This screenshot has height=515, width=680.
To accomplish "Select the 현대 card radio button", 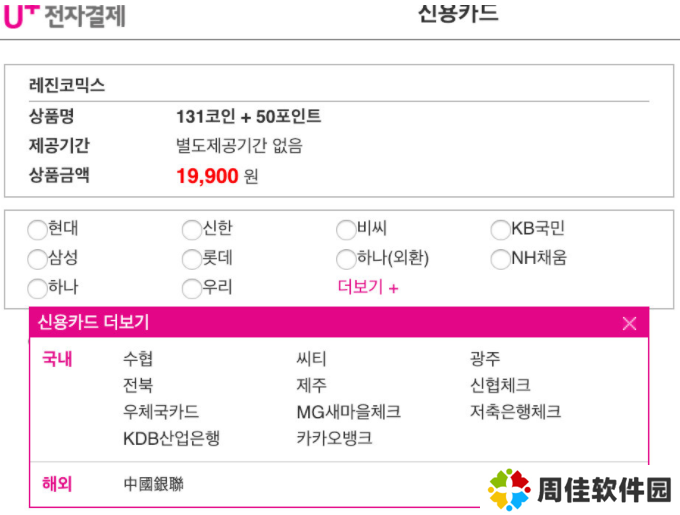I will click(x=37, y=230).
